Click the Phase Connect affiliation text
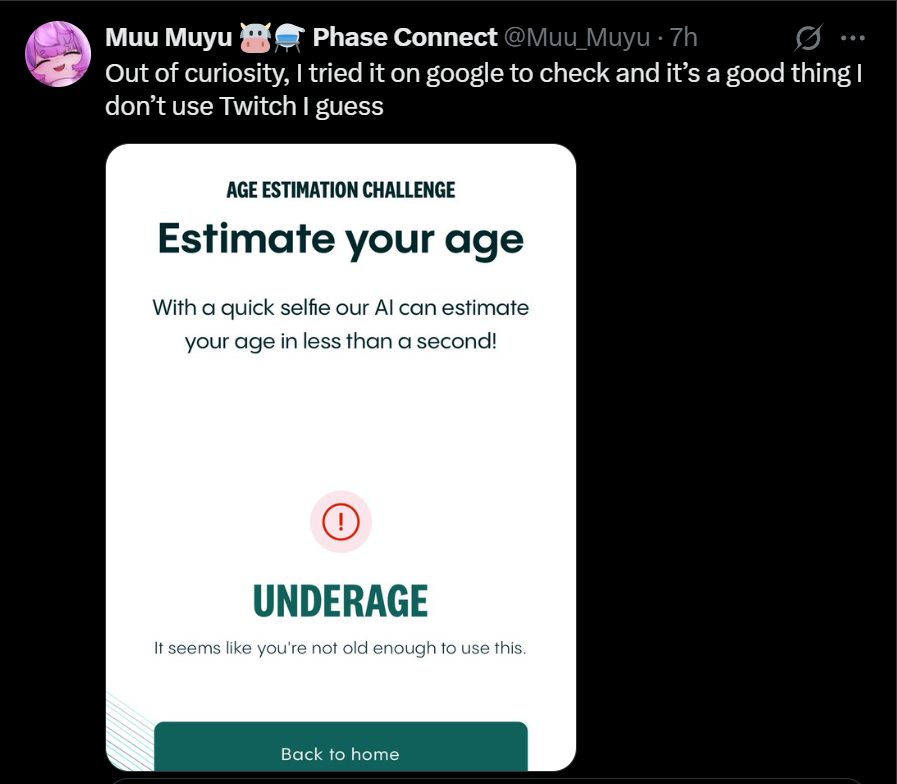Image resolution: width=897 pixels, height=784 pixels. (405, 38)
